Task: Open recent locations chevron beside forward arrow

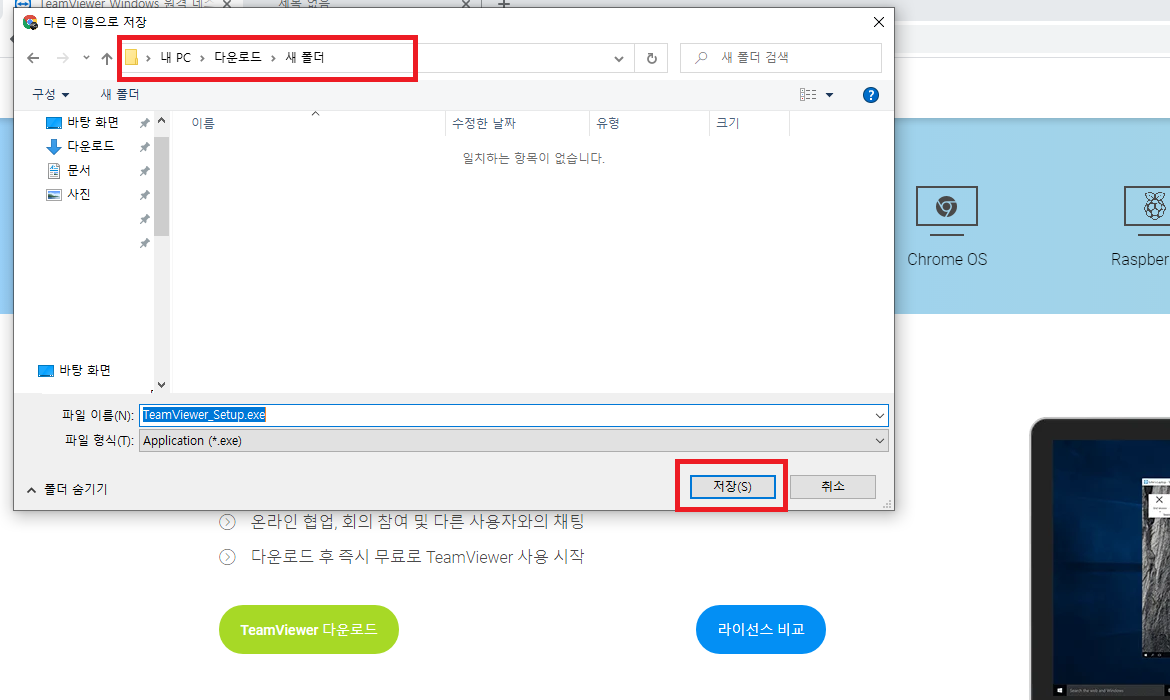Action: (x=87, y=57)
